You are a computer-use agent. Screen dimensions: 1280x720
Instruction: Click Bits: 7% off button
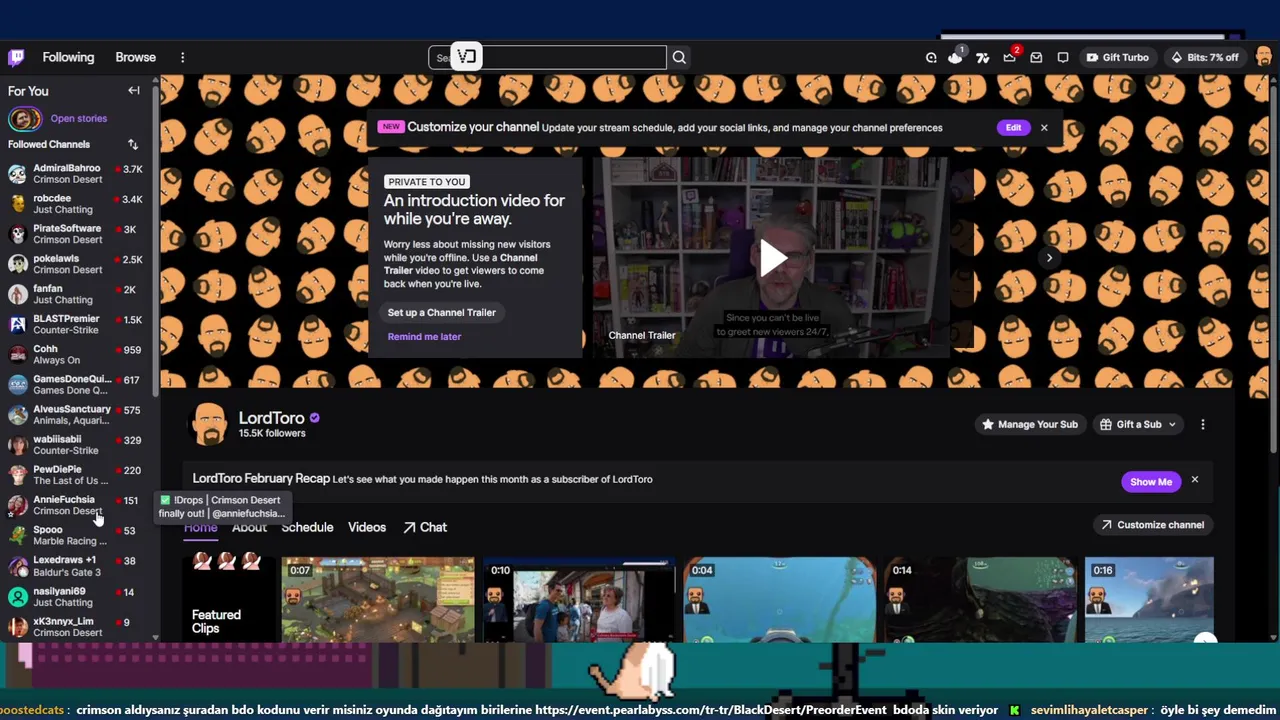pos(1204,57)
